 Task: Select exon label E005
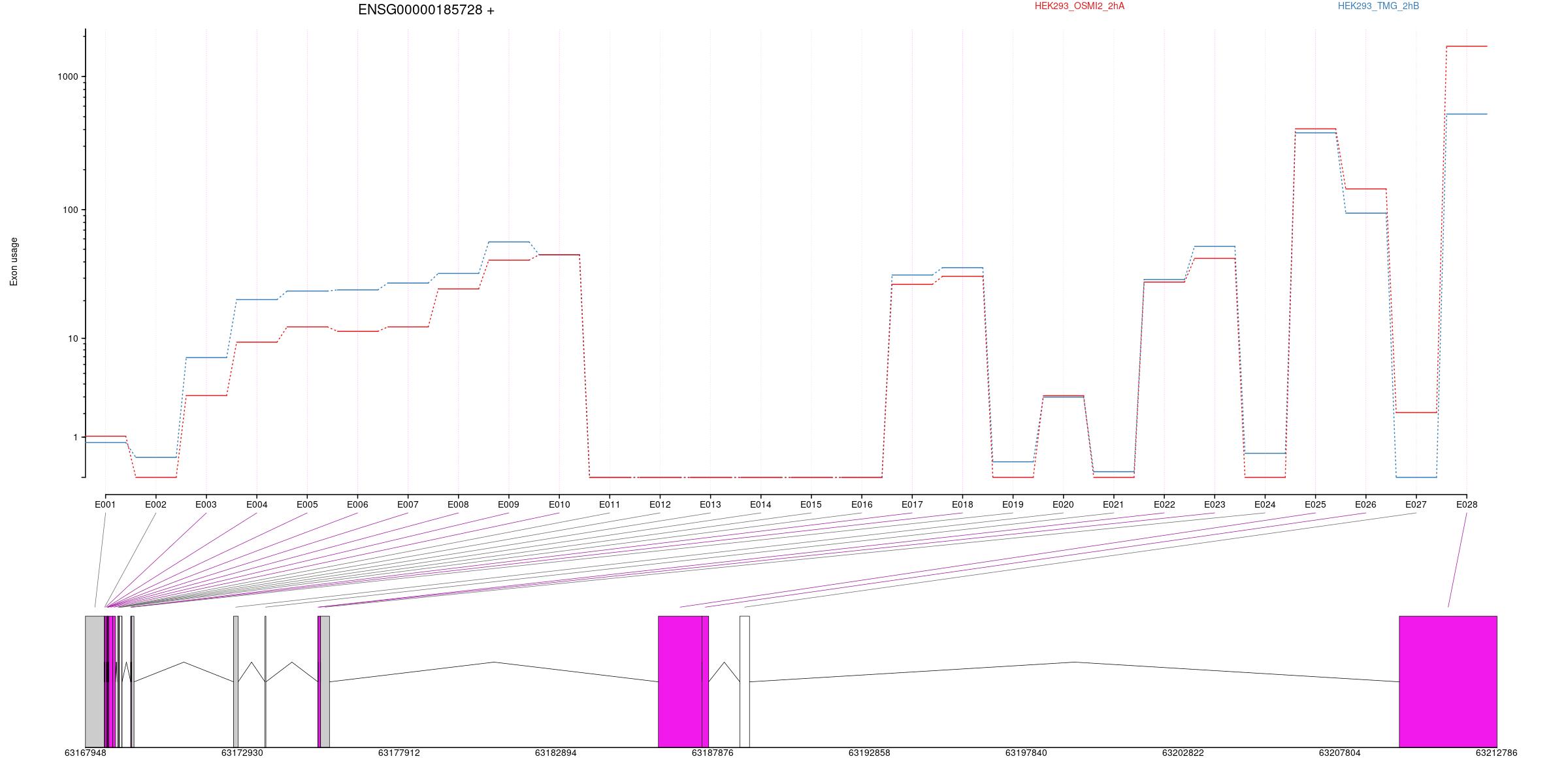click(307, 504)
